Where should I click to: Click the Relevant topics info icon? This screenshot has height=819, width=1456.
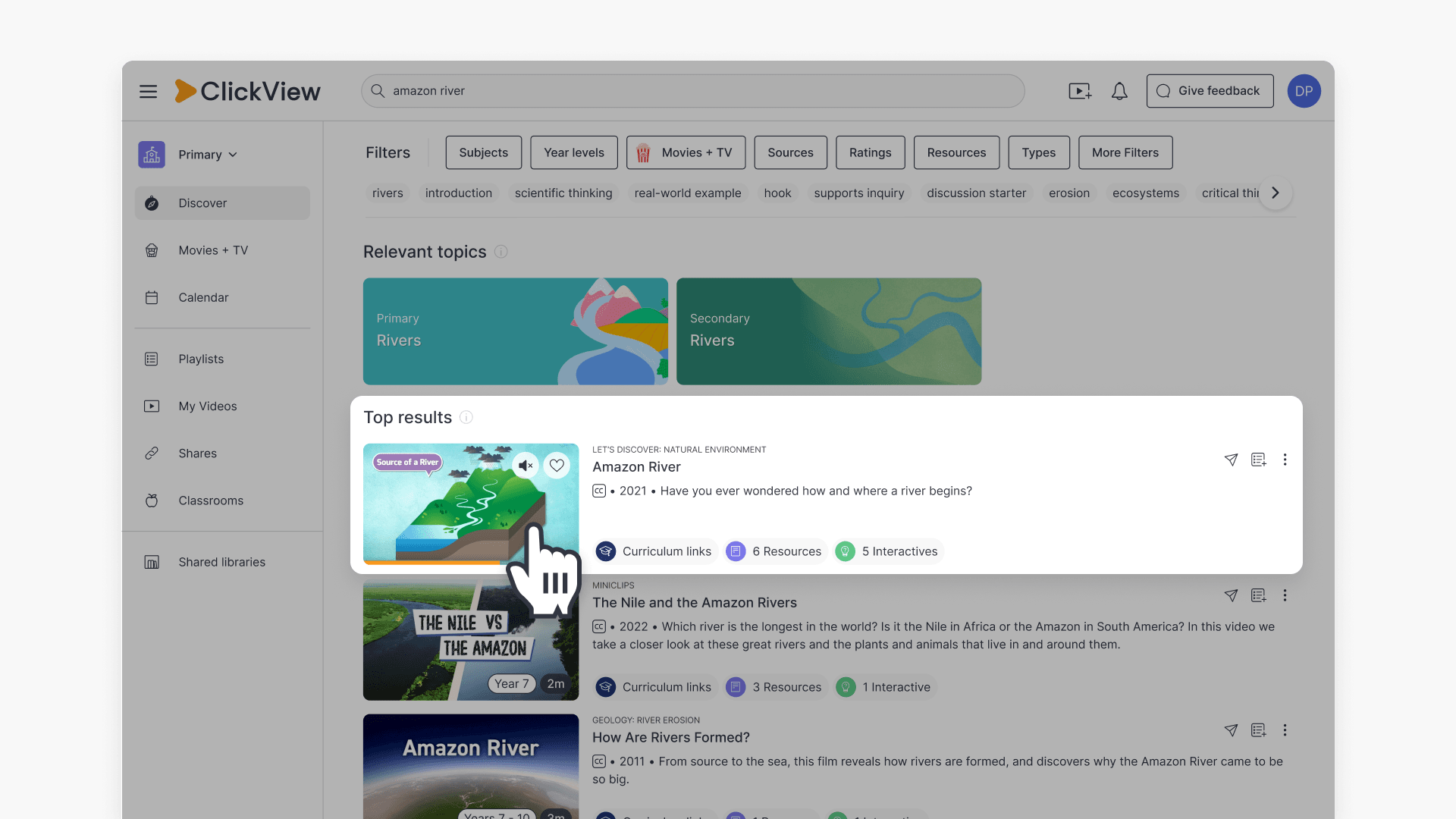point(501,252)
